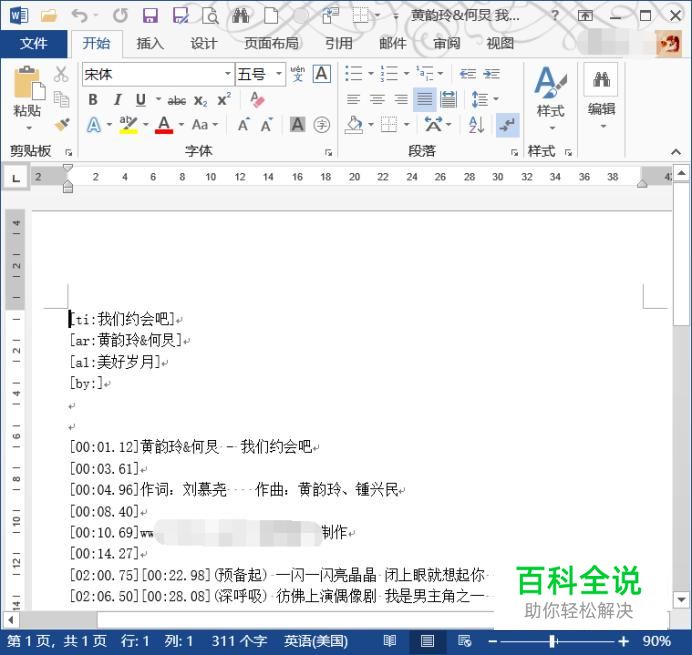This screenshot has width=692, height=655.
Task: Open the 文件 File tab
Action: click(34, 43)
